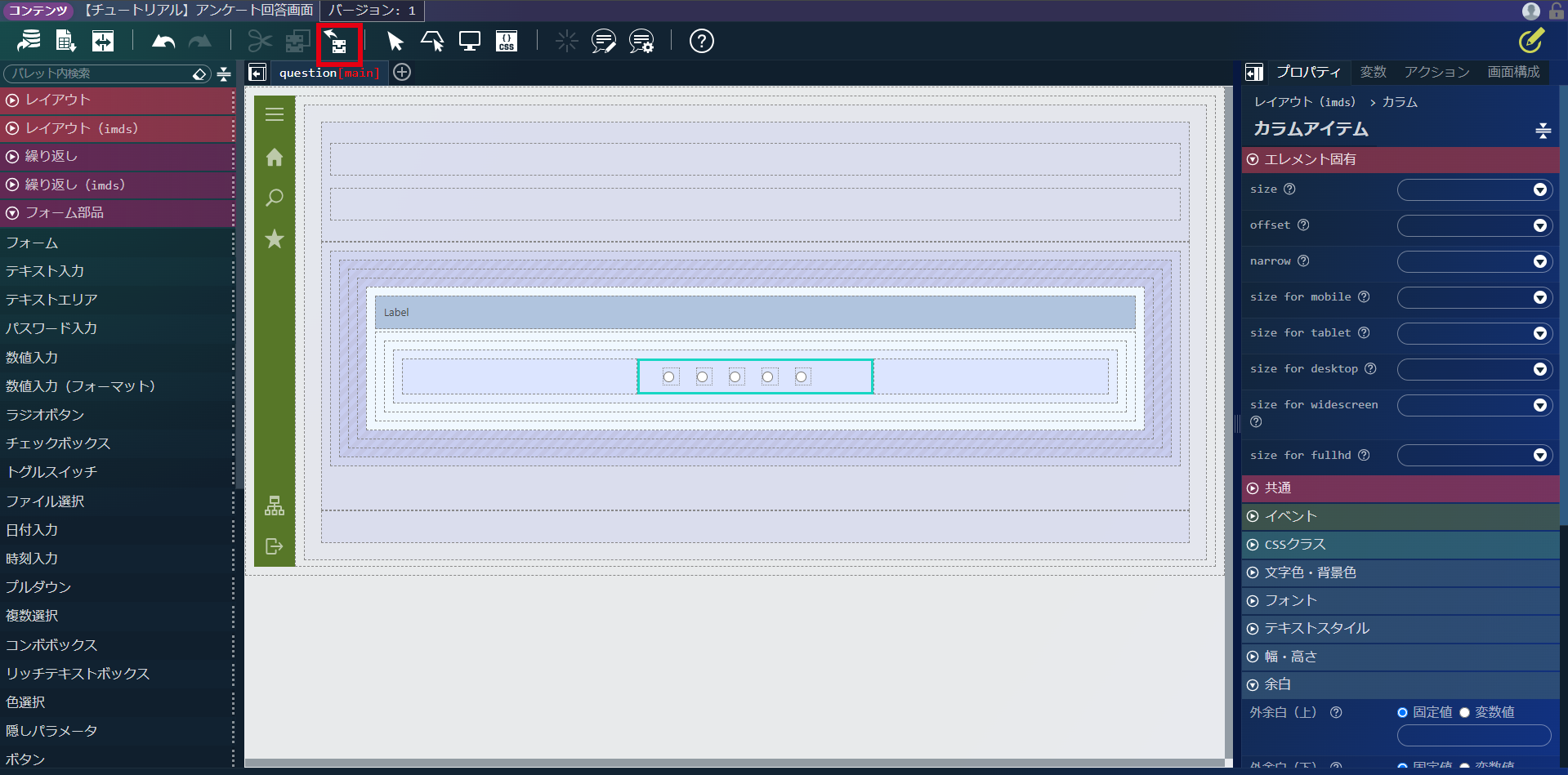Click the collapse properties panel icon

(x=1254, y=73)
